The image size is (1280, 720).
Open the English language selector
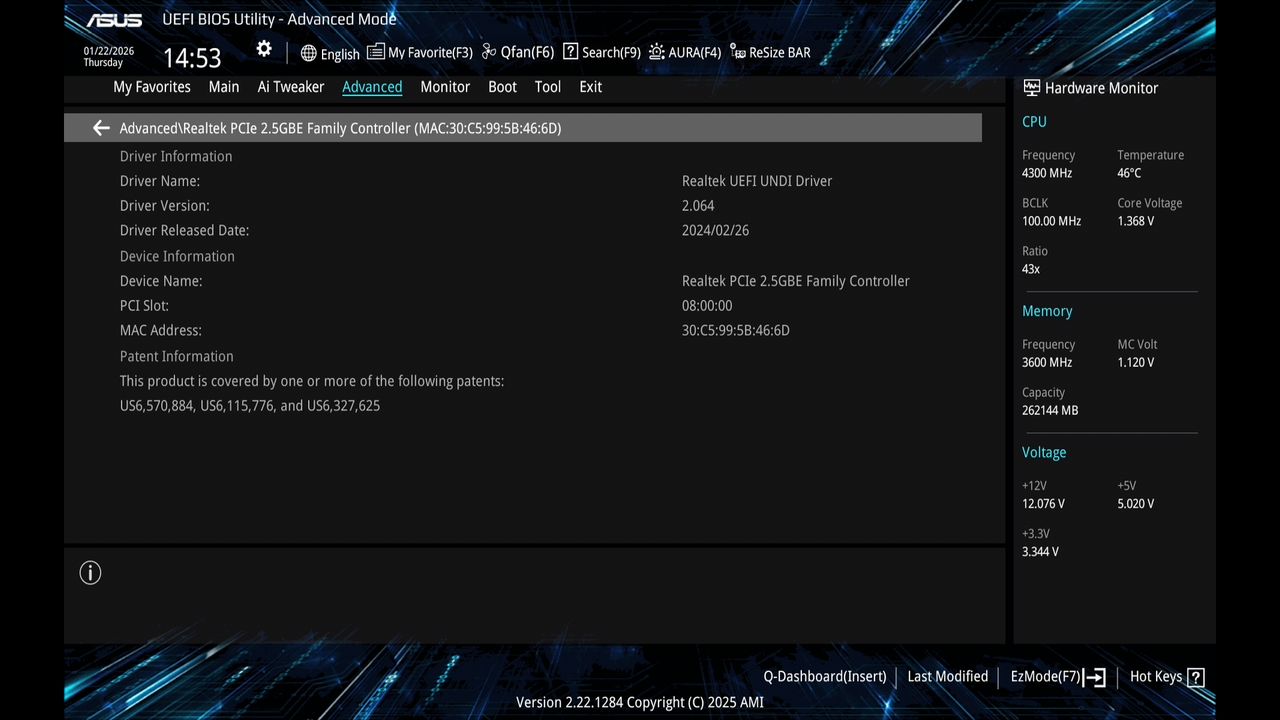tap(330, 53)
